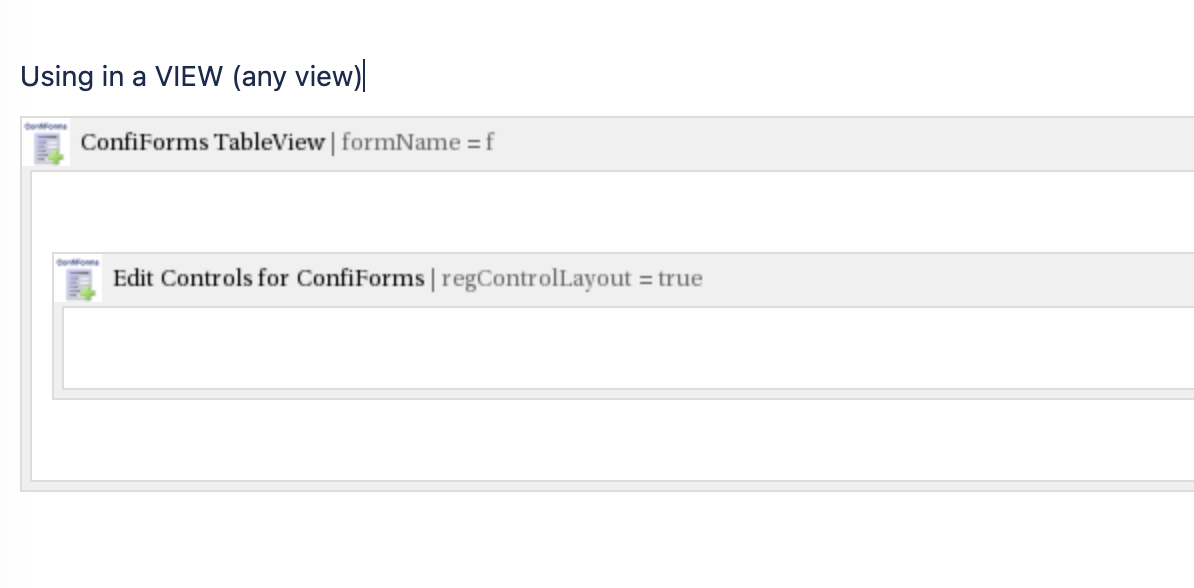Select the green plus badge on the TableView icon
This screenshot has height=588, width=1194.
pos(56,156)
